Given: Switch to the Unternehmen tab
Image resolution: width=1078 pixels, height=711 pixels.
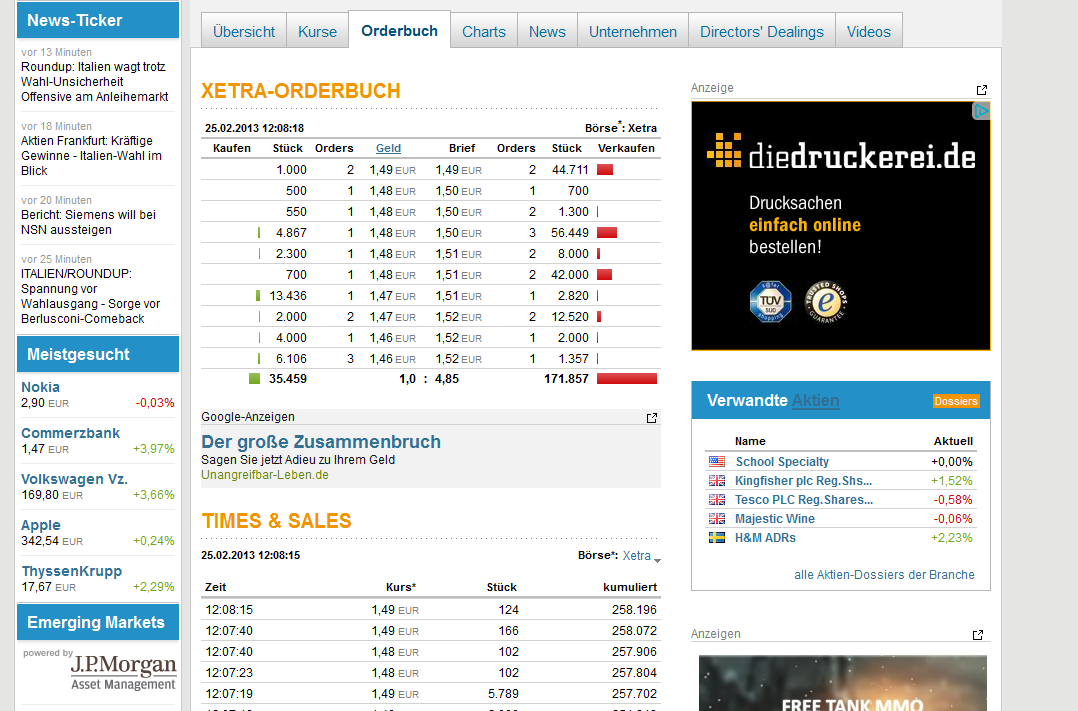Looking at the screenshot, I should [x=633, y=32].
